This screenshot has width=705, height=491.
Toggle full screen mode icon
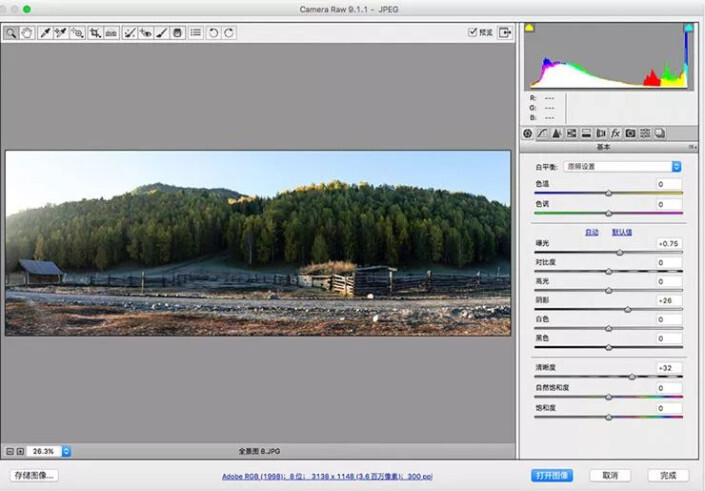(x=505, y=32)
